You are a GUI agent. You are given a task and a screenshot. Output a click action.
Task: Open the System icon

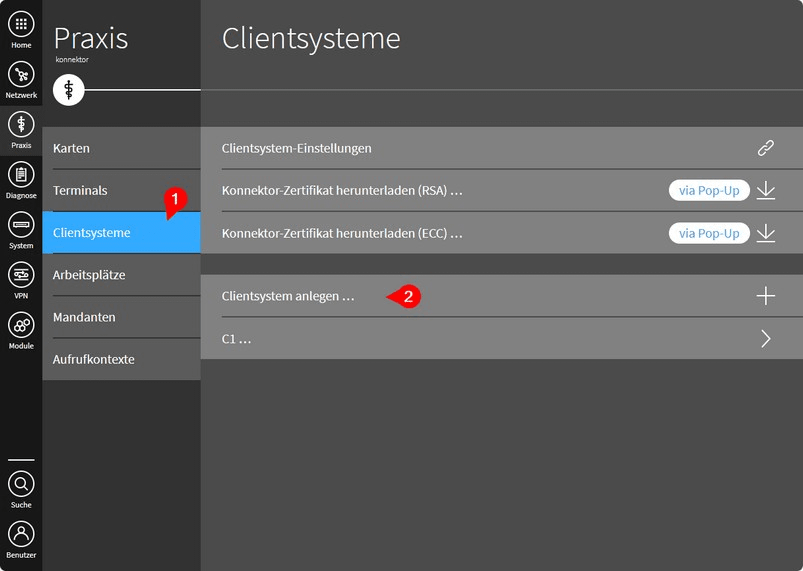click(21, 225)
